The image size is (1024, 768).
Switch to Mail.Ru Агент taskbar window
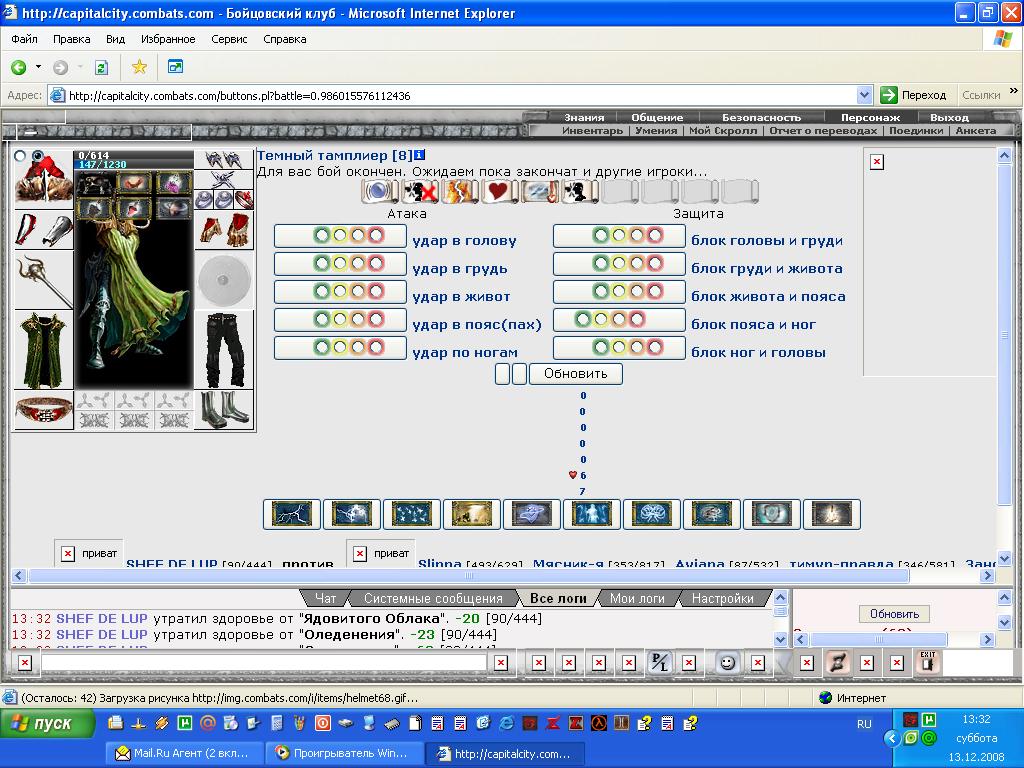(x=185, y=753)
